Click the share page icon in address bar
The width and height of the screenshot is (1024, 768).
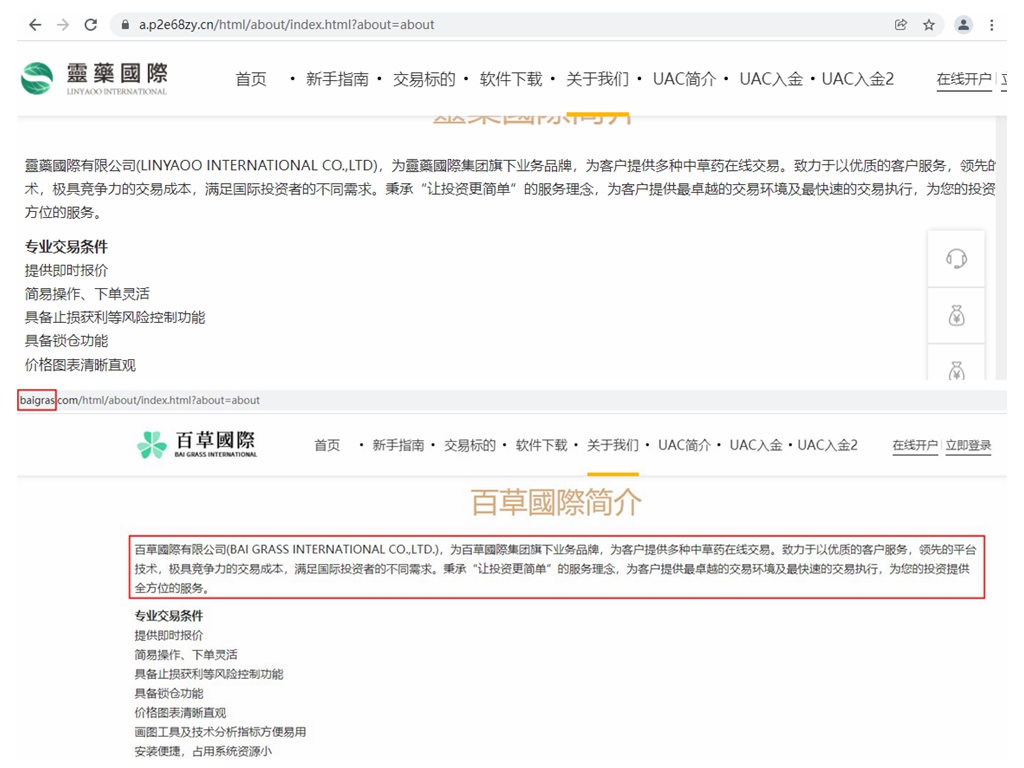(x=901, y=25)
